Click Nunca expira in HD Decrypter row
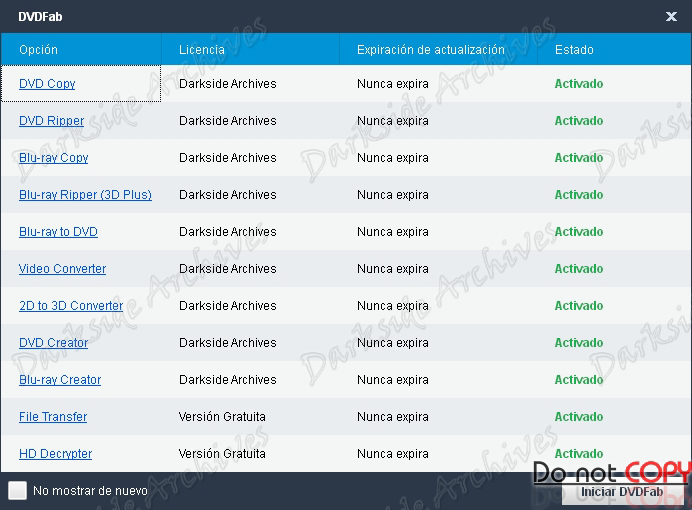Screen dimensions: 692x510 393,454
